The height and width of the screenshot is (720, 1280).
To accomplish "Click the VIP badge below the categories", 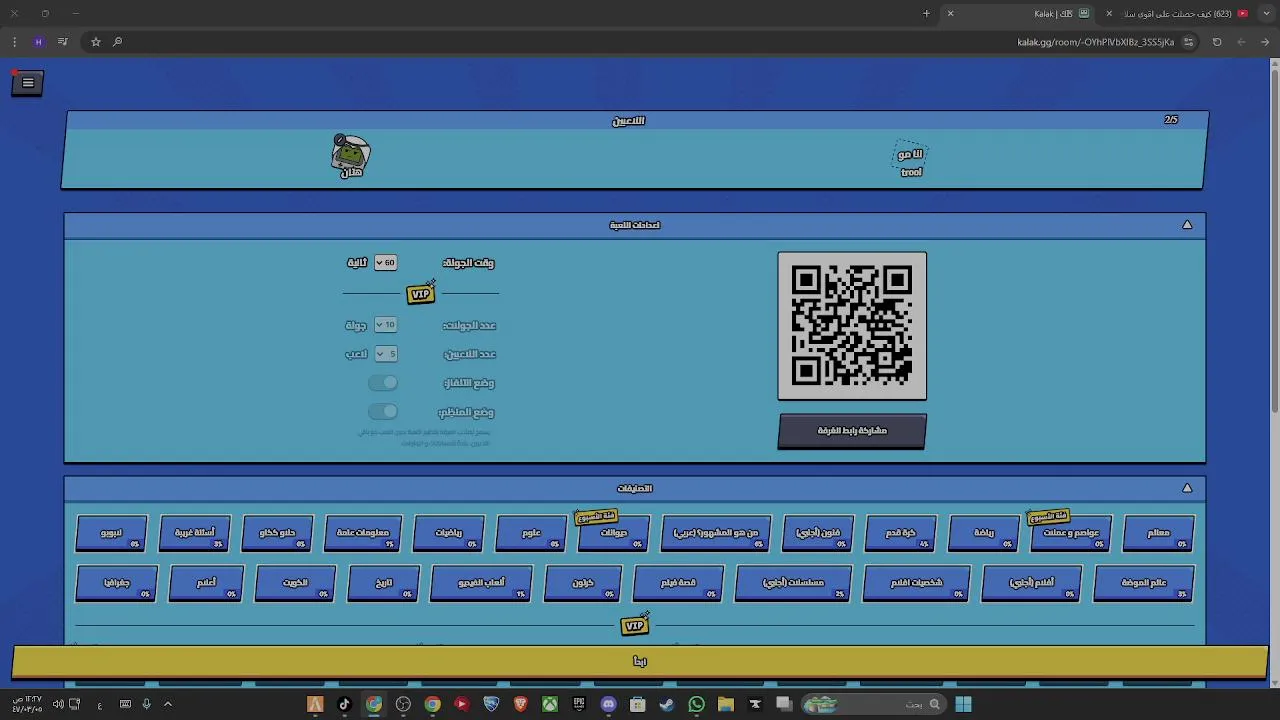I will coord(635,625).
